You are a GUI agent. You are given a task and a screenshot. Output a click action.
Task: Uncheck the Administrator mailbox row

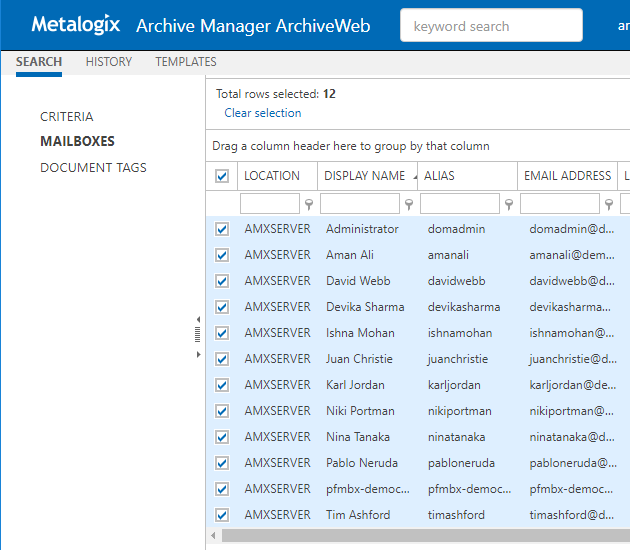click(x=222, y=229)
